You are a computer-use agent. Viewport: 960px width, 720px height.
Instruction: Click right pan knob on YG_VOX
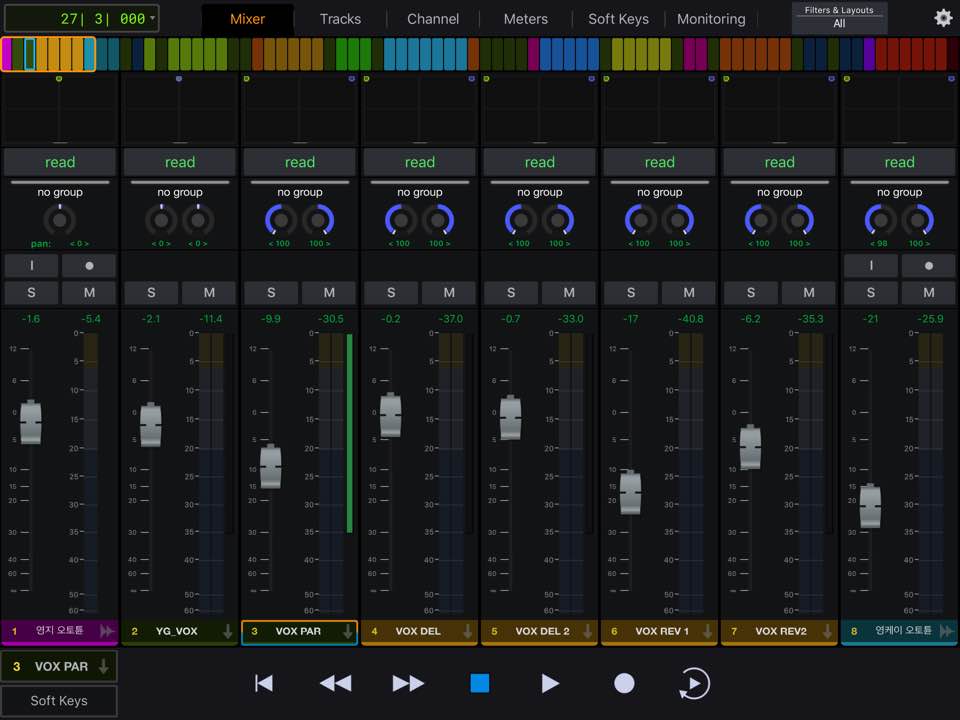coord(198,220)
